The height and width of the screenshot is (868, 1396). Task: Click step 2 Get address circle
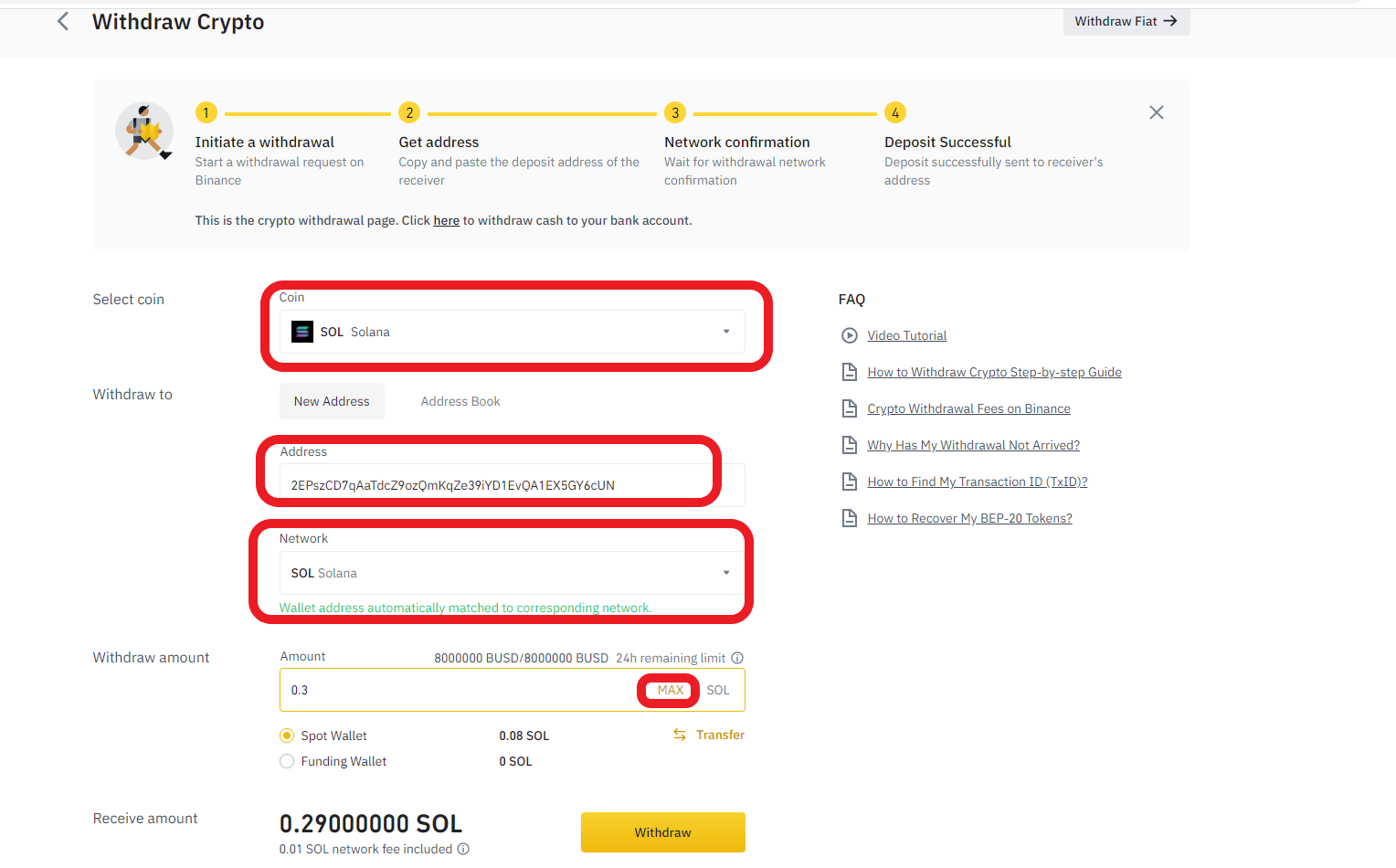click(409, 112)
